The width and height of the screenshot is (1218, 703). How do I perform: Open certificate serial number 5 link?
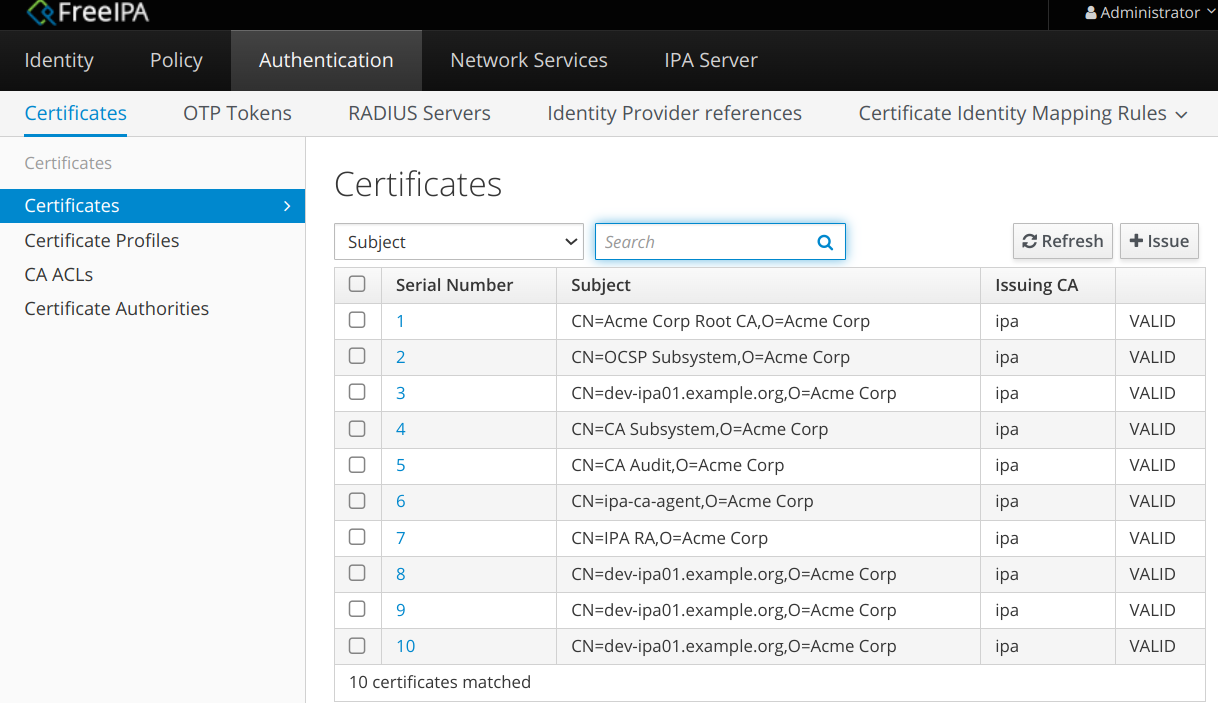(400, 465)
